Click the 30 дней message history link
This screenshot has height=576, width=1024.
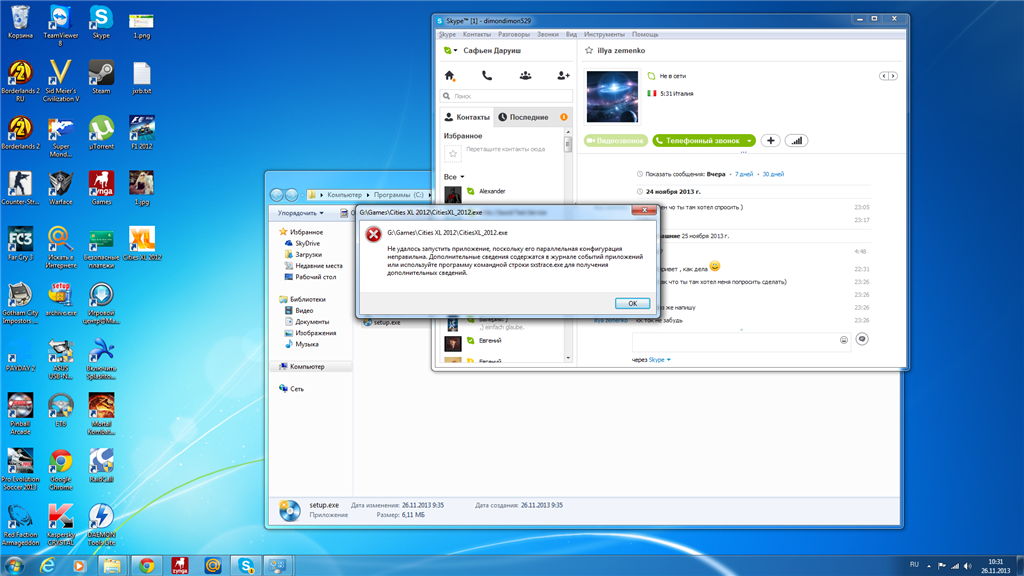click(773, 173)
